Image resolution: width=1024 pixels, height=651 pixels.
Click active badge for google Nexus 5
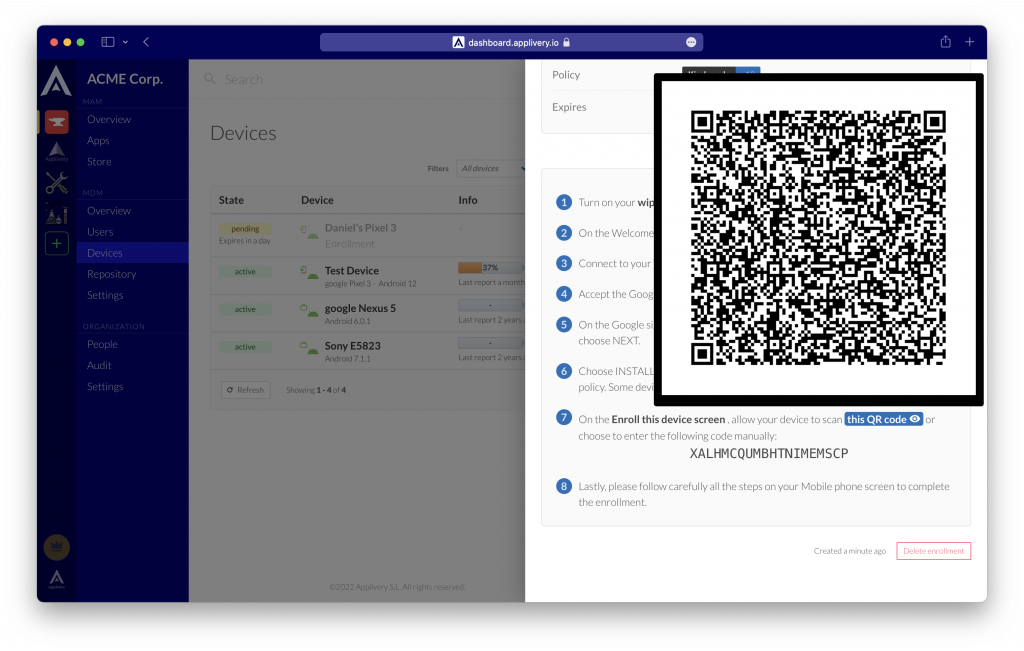[x=245, y=310]
